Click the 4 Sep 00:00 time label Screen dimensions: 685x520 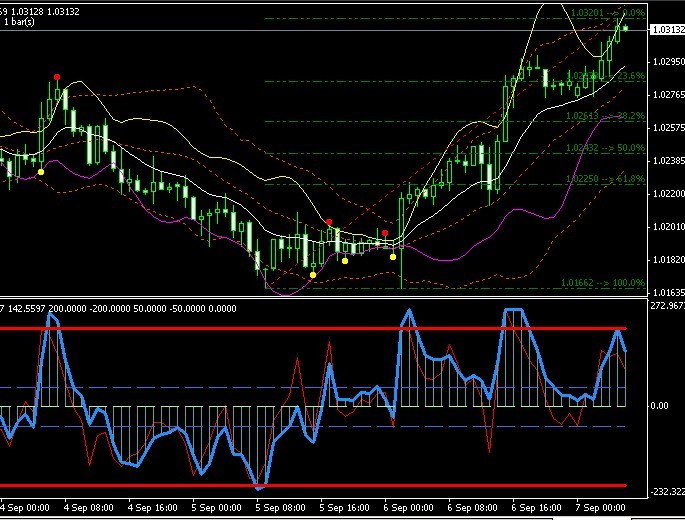pos(24,508)
